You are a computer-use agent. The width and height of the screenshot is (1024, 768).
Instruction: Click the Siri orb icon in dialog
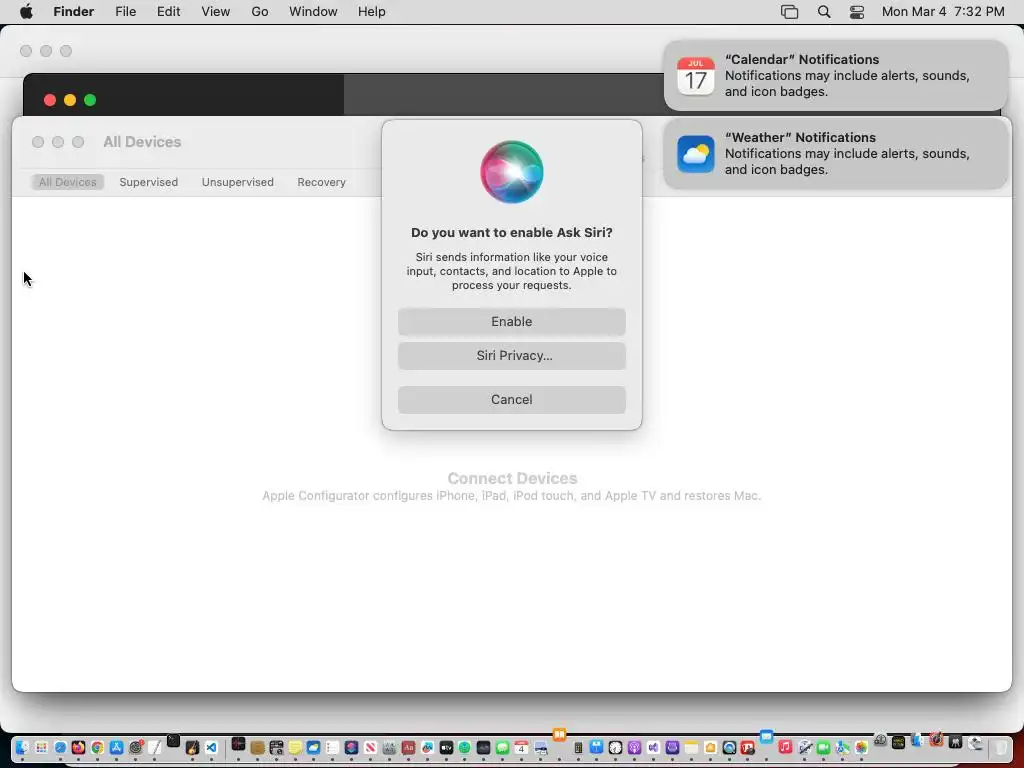click(x=512, y=172)
